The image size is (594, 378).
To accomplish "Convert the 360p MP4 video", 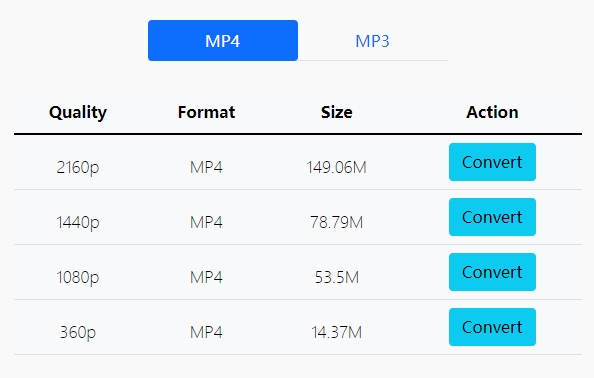I will pos(492,327).
